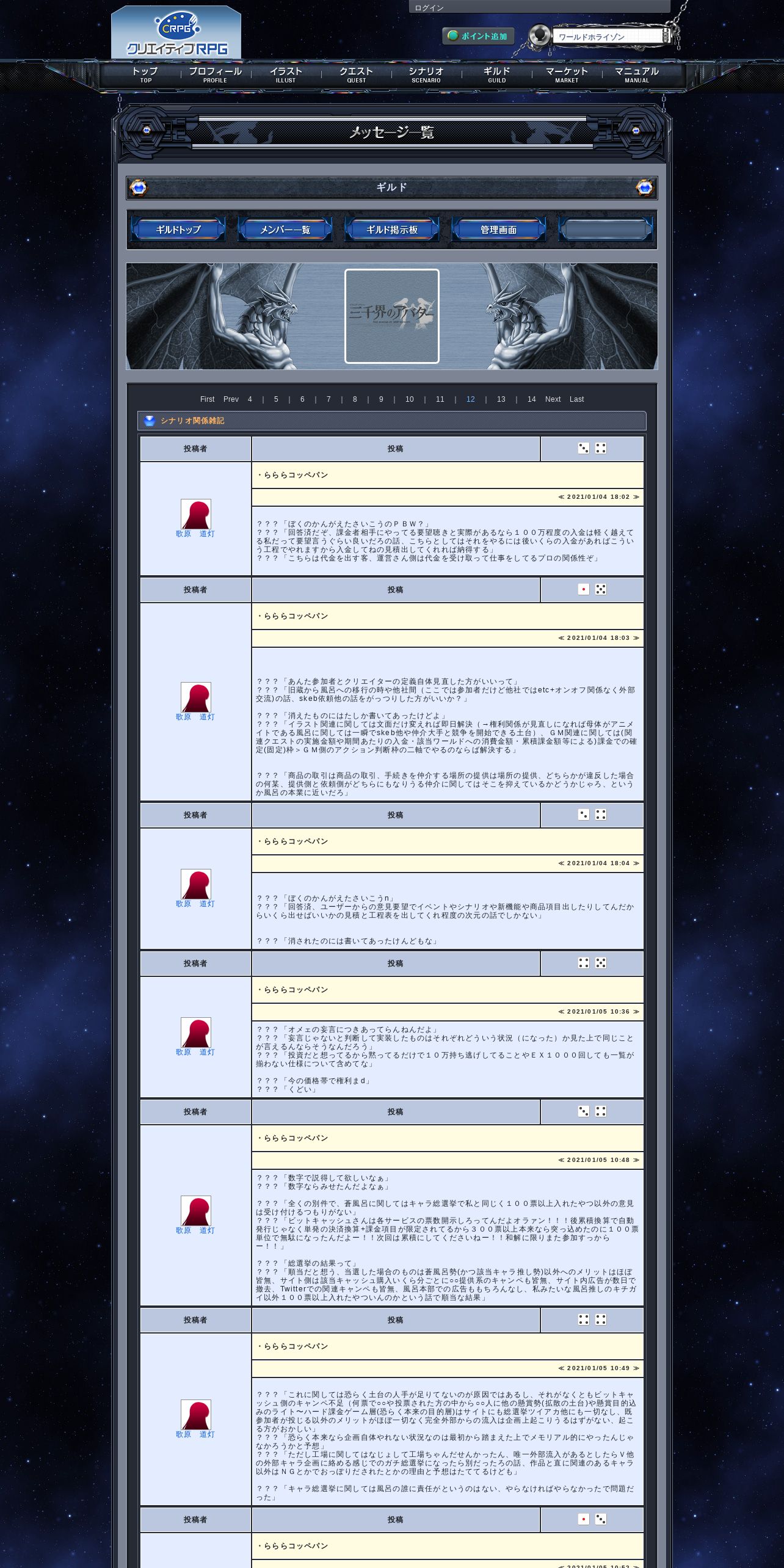Open the 三千界のアバター guild banner image
Screen dimensions: 784x1568
pyautogui.click(x=392, y=316)
